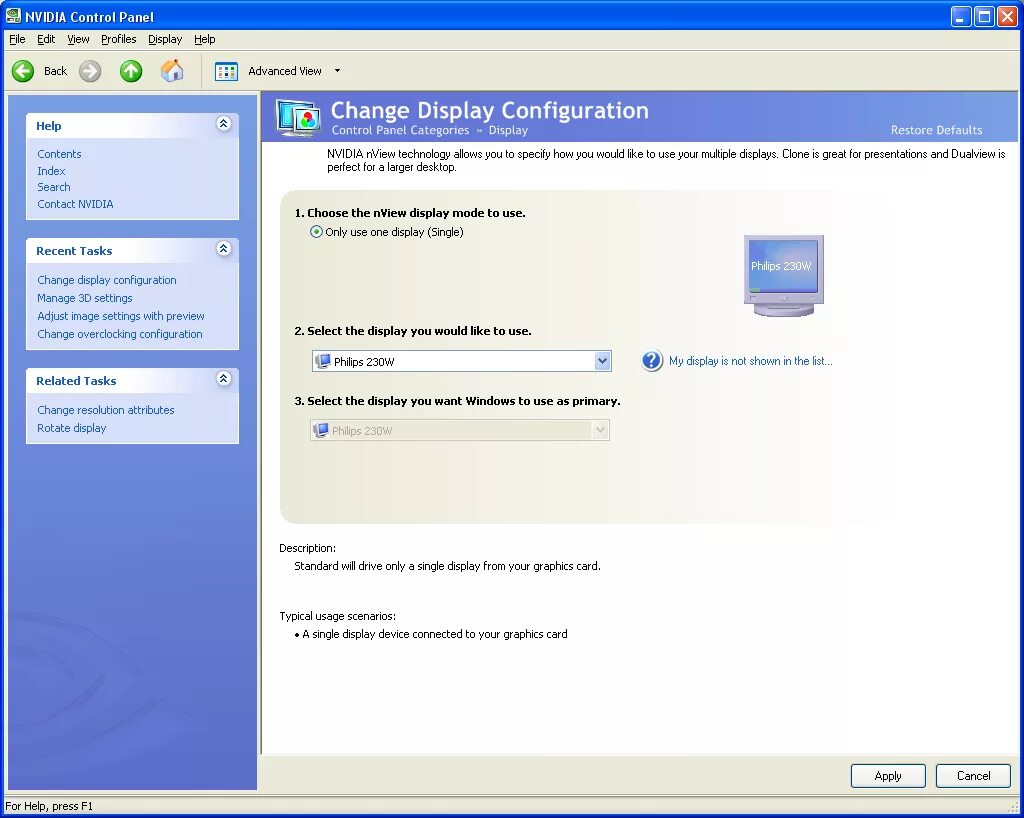The width and height of the screenshot is (1024, 818).
Task: Click Contact NVIDIA link
Action: (x=75, y=204)
